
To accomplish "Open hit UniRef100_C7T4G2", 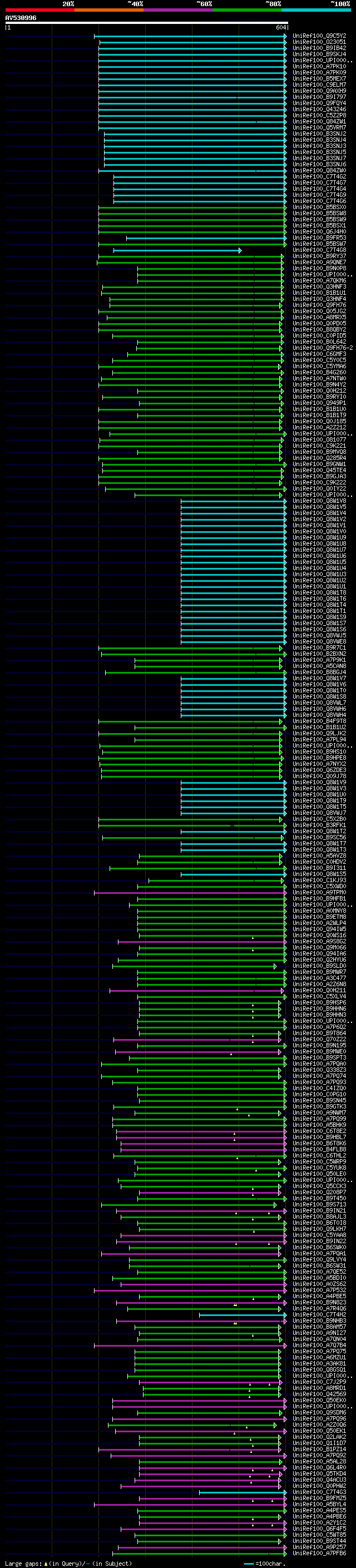I will pos(319,176).
